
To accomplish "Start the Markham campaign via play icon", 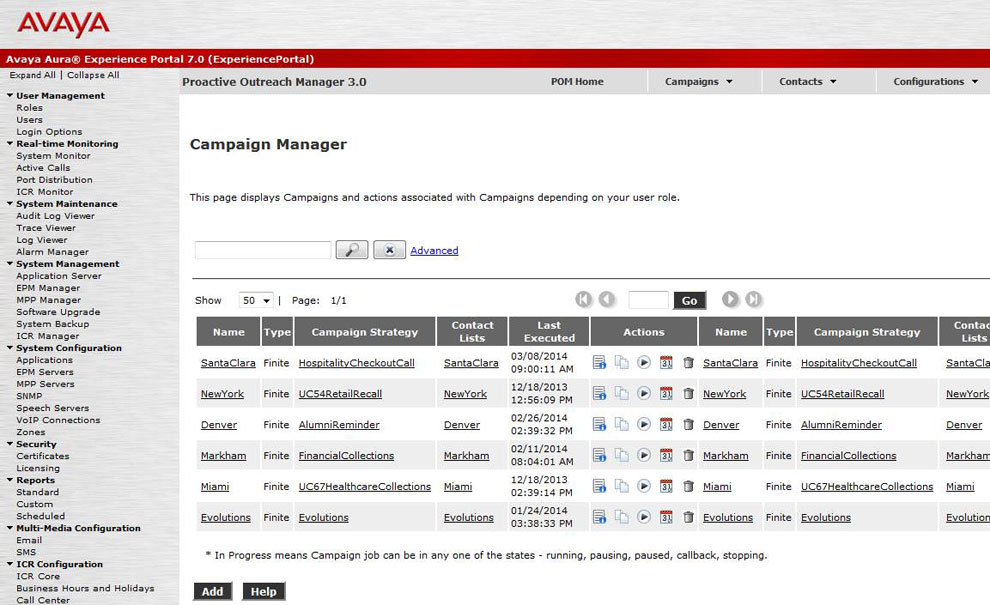I will (644, 455).
